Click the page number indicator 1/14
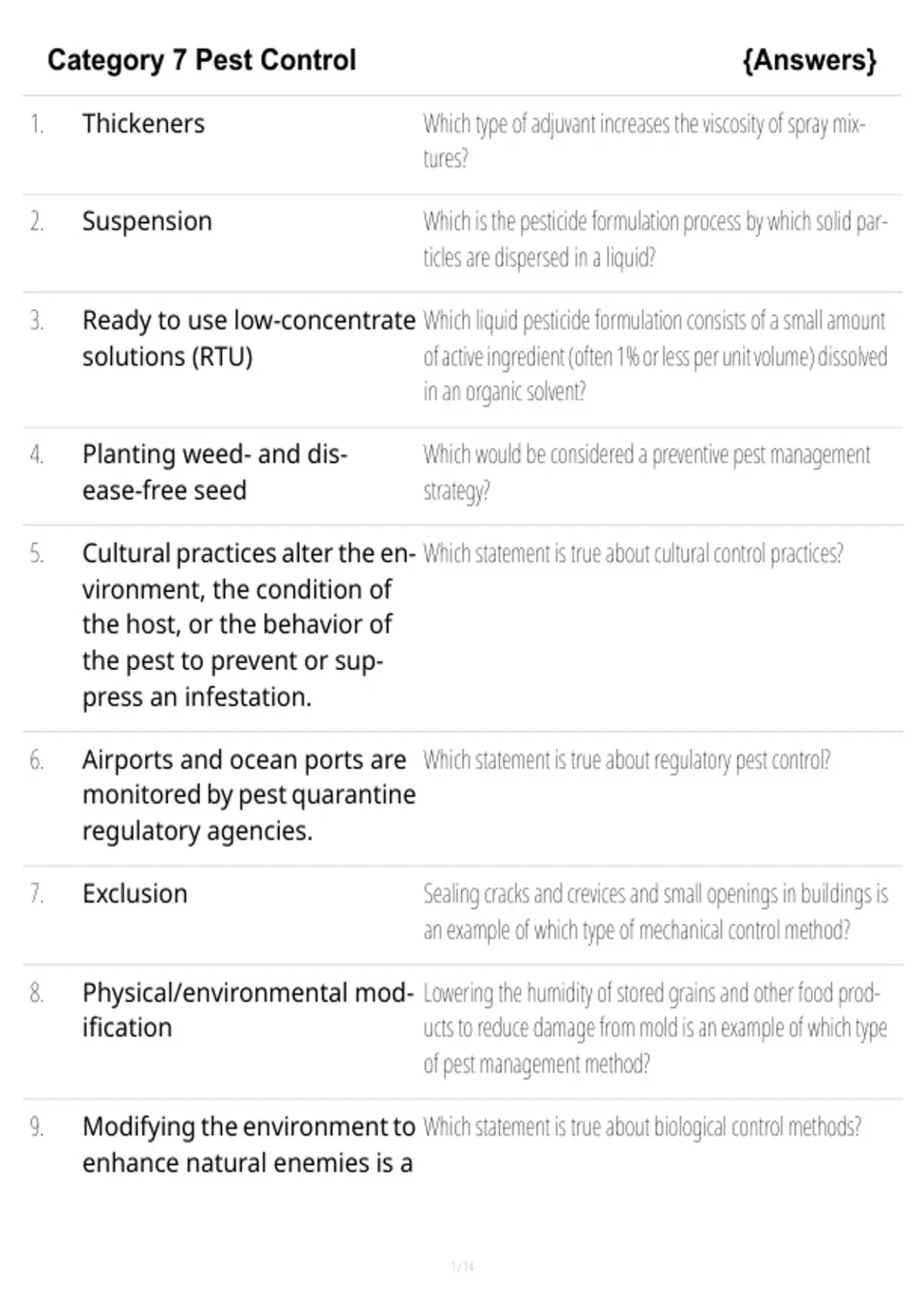 [x=463, y=1266]
